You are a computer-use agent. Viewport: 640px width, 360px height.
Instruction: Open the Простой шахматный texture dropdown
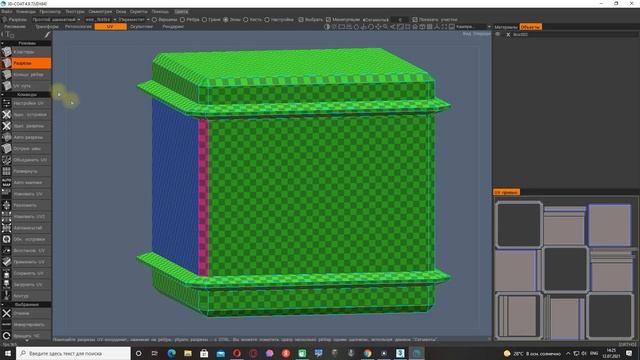[x=56, y=20]
